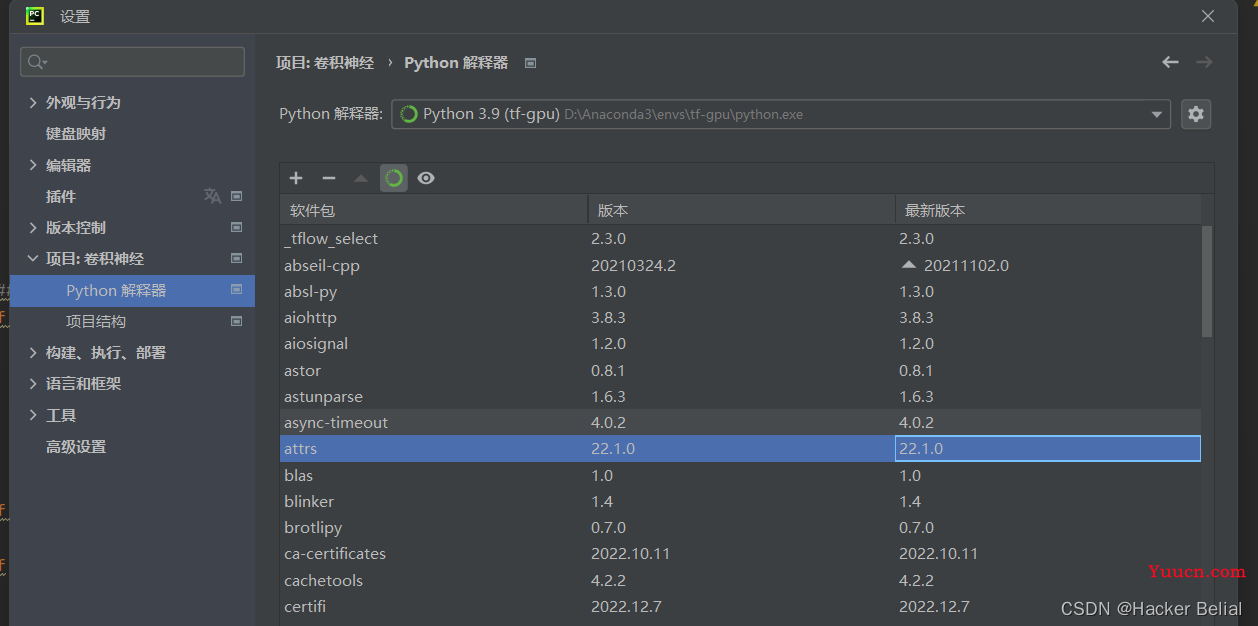The image size is (1258, 626).
Task: Click the package list vertical scrollbar
Action: (x=1206, y=282)
